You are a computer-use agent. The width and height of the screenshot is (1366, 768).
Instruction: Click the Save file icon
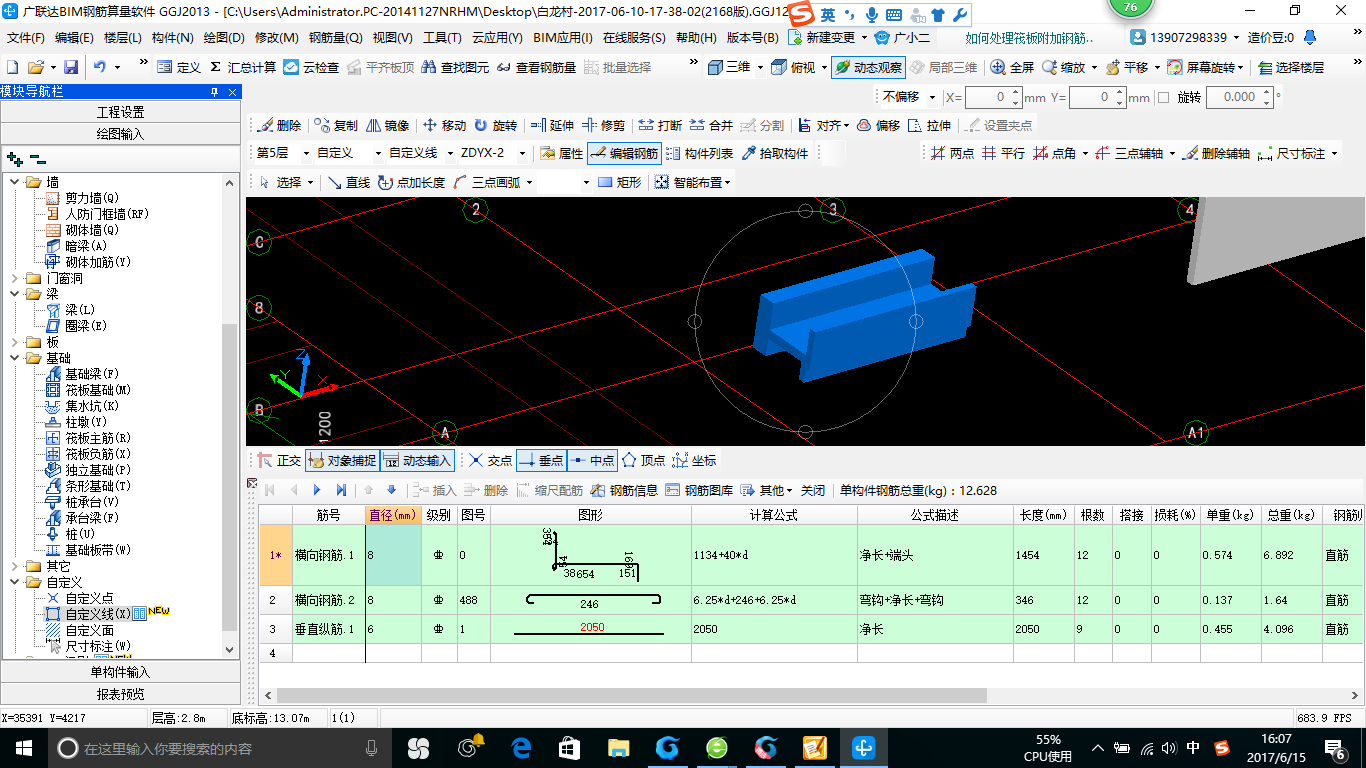click(x=71, y=67)
